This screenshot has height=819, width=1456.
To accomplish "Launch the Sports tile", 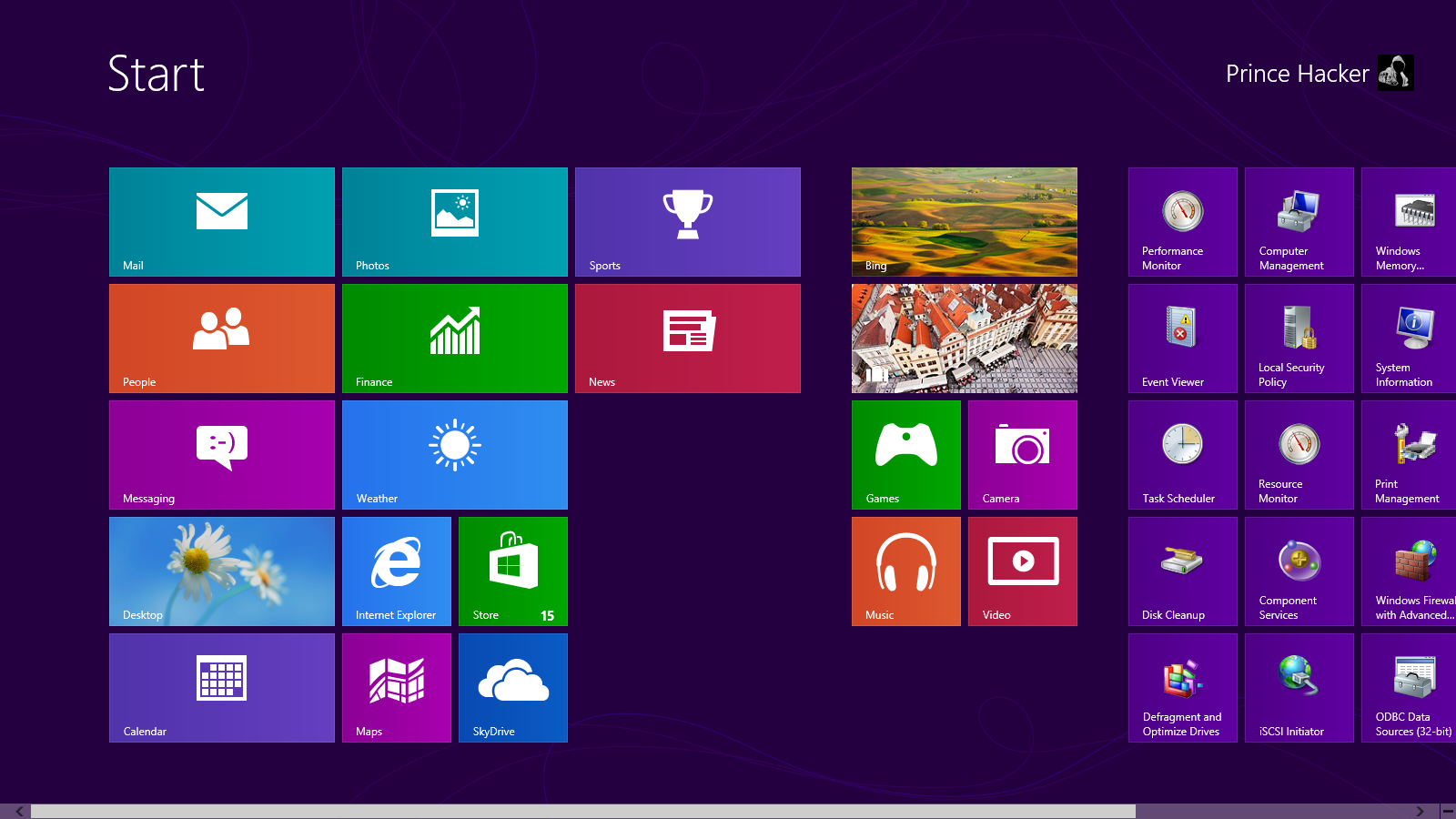I will 688,222.
